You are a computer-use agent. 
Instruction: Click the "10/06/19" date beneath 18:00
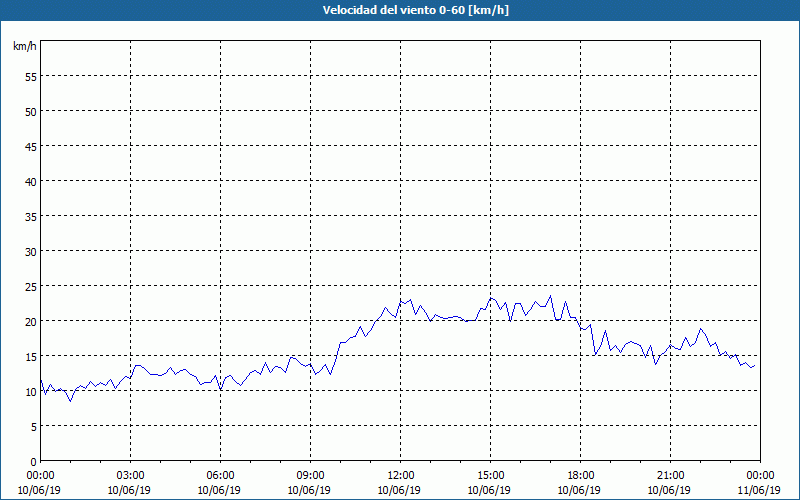580,490
